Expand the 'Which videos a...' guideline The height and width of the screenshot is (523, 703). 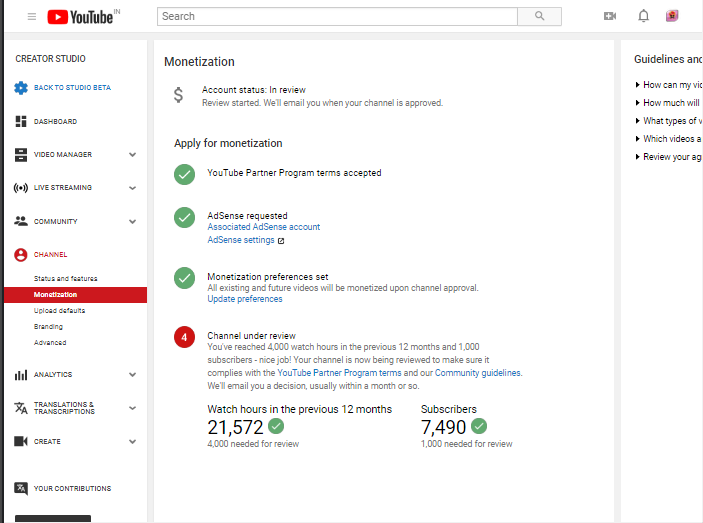point(668,138)
